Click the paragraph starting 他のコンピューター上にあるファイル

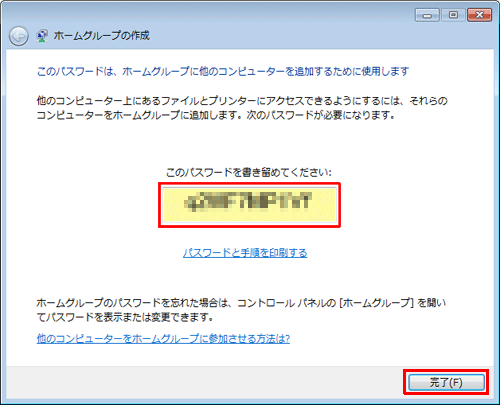(242, 108)
